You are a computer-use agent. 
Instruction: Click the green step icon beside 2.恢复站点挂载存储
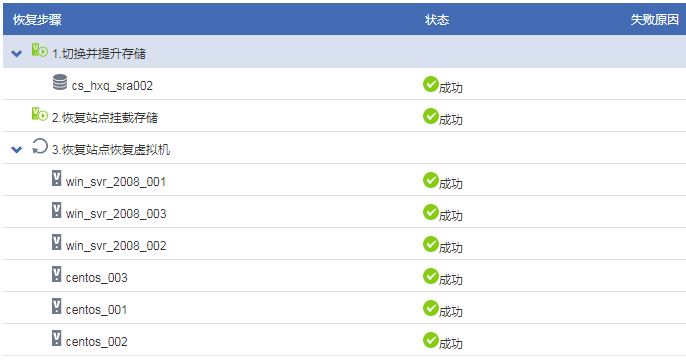39,114
